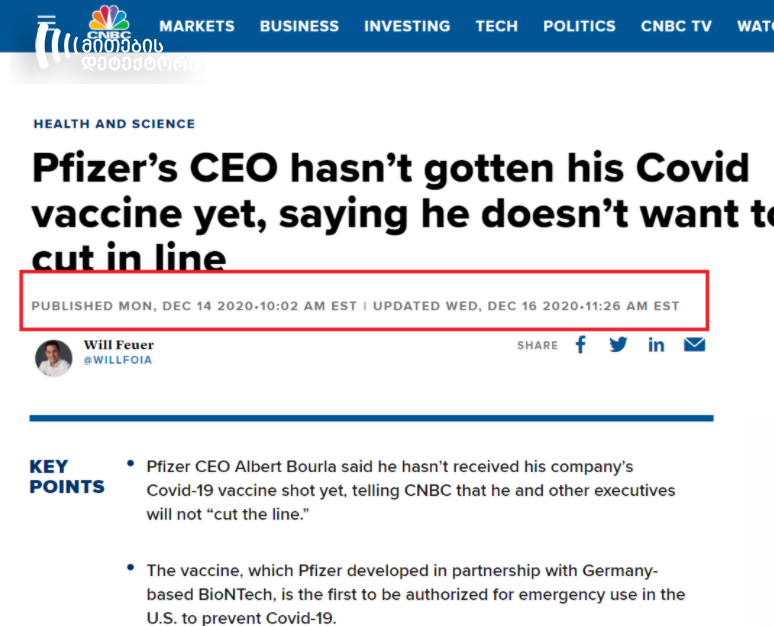The image size is (774, 626).
Task: Open author Will Feuer's profile
Action: tap(119, 344)
